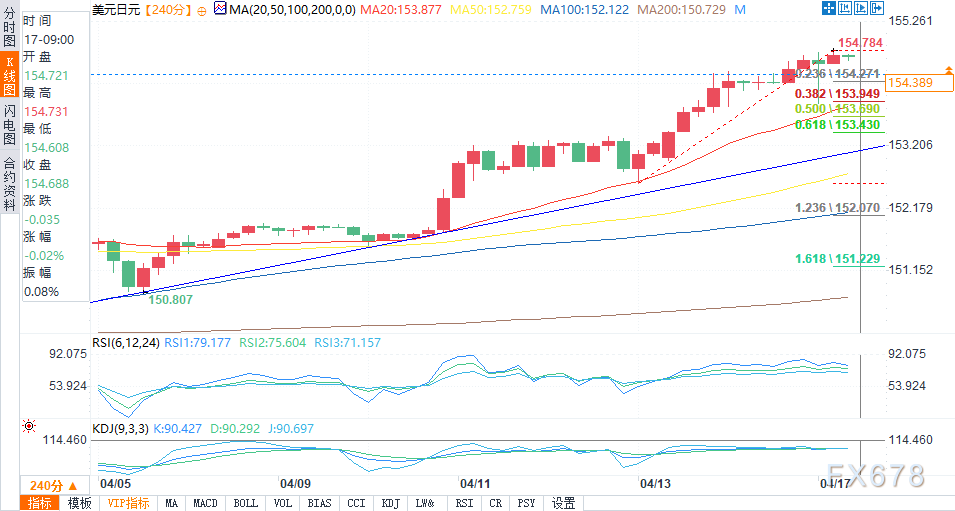This screenshot has width=955, height=511.
Task: Click the export/exit arrow icon
Action: [876, 8]
